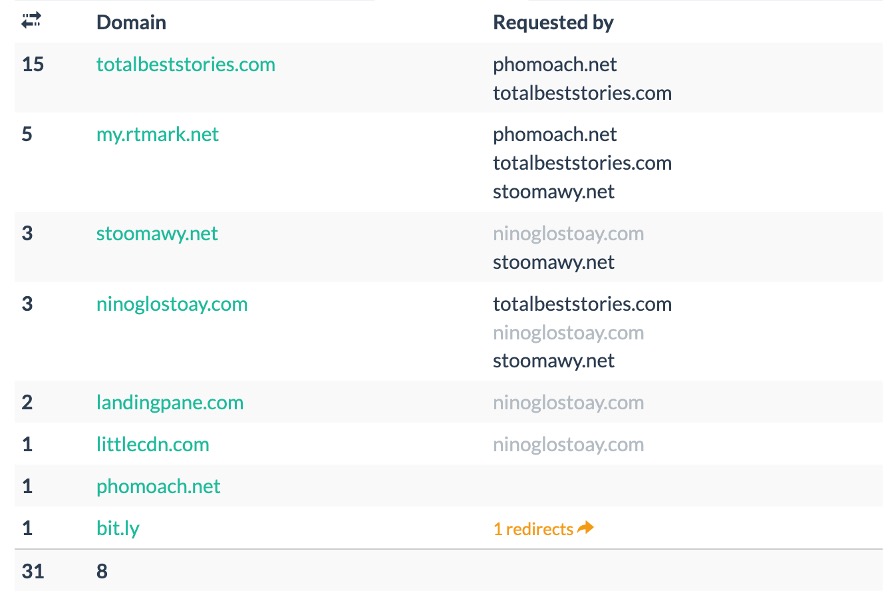Open the littlecdn.com domain link
The image size is (890, 592).
(152, 445)
